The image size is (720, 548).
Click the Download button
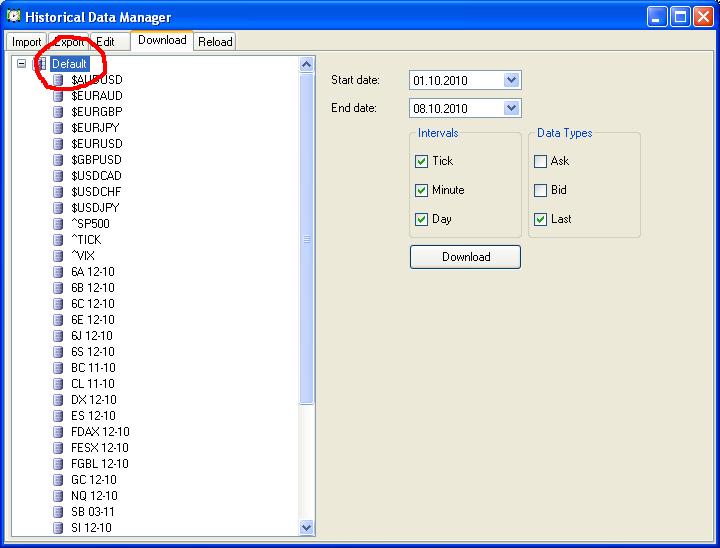click(465, 257)
